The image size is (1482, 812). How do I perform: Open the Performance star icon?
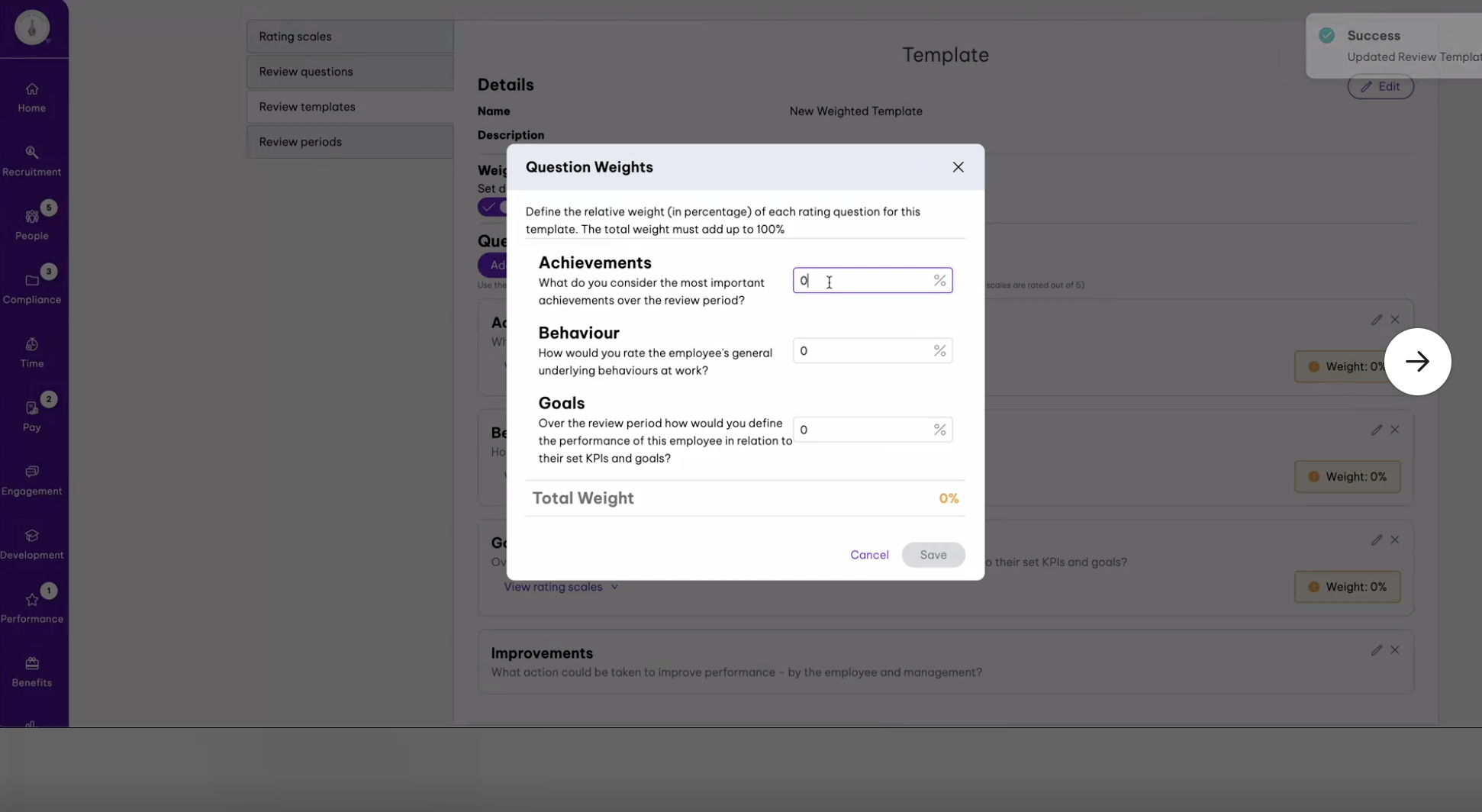coord(31,600)
